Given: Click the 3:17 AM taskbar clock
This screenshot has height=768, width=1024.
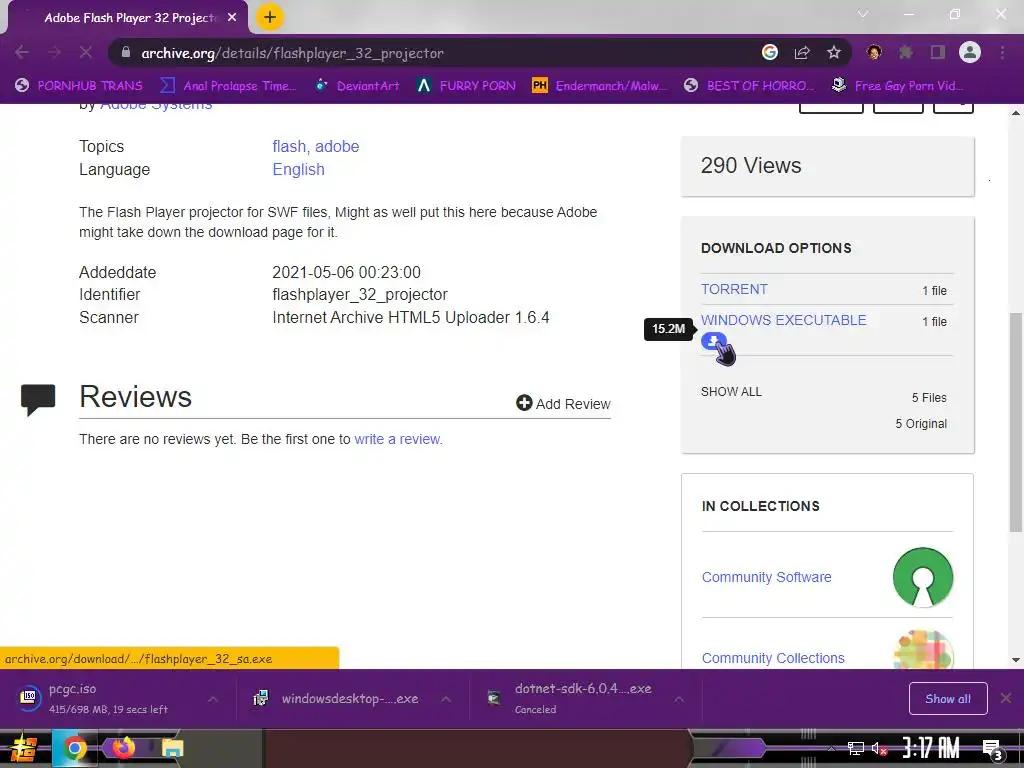Looking at the screenshot, I should [x=931, y=748].
